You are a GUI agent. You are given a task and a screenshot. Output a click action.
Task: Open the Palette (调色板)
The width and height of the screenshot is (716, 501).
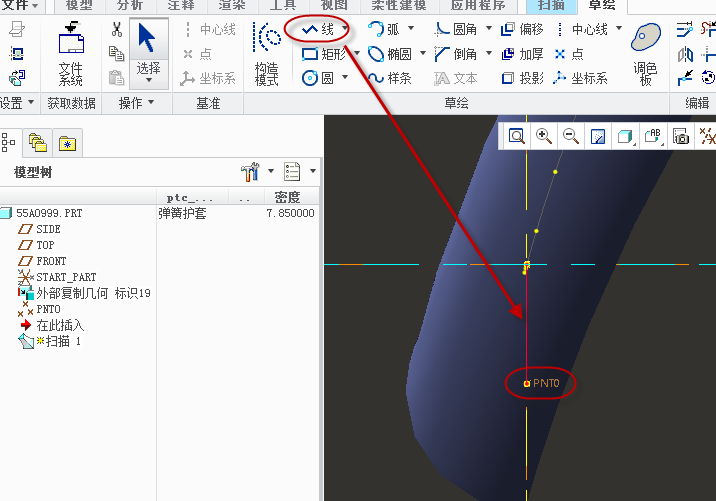pyautogui.click(x=646, y=54)
